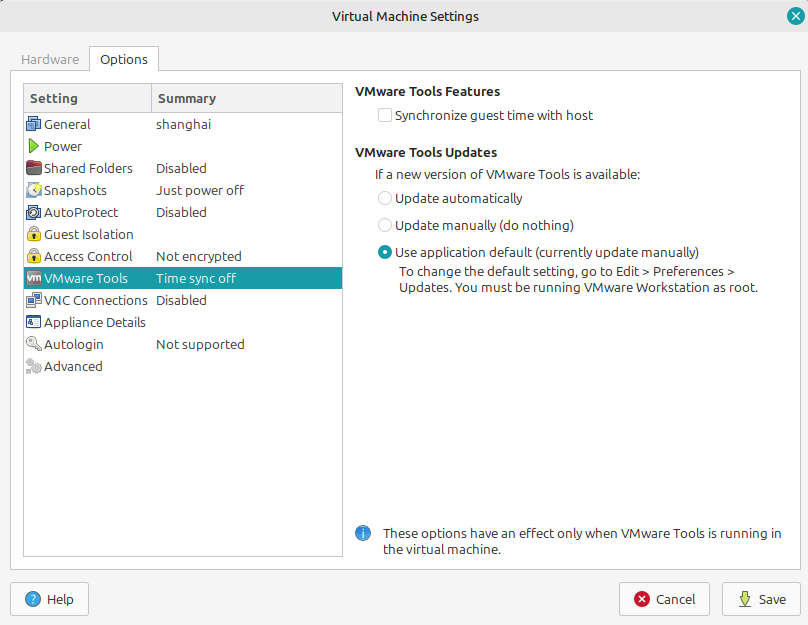Select the Power settings row
The width and height of the screenshot is (808, 625).
coord(183,146)
